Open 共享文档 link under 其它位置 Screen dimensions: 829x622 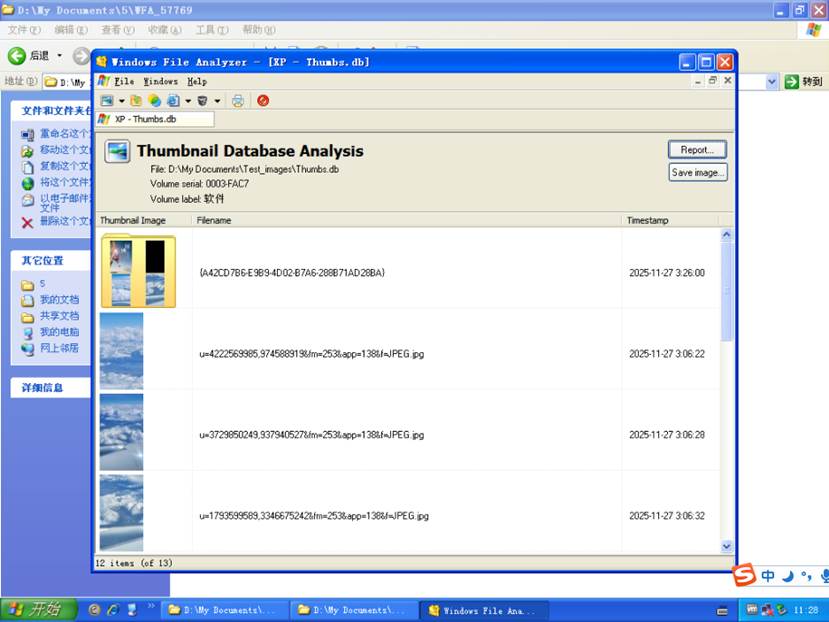tap(59, 316)
